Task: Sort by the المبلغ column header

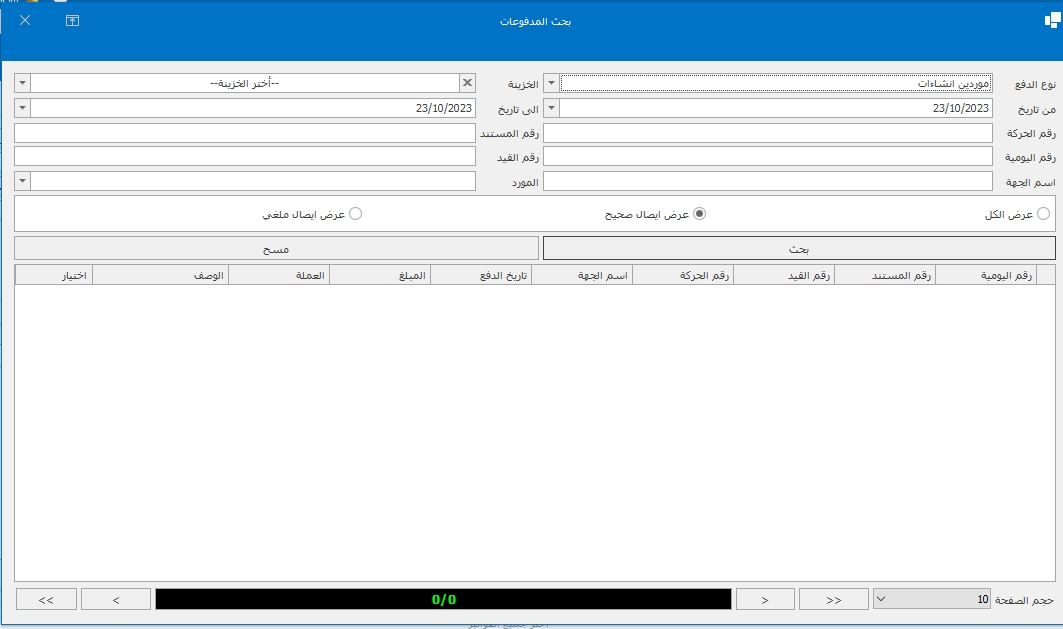Action: click(380, 276)
